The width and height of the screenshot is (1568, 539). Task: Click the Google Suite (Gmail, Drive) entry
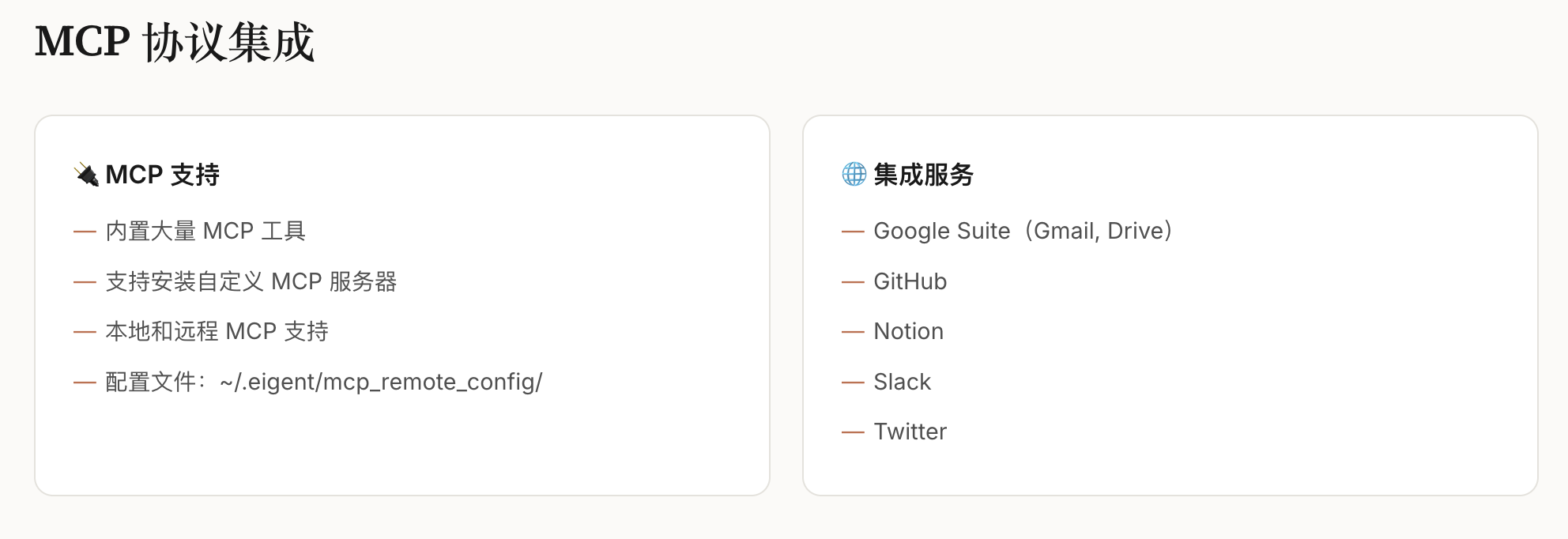pyautogui.click(x=1023, y=231)
